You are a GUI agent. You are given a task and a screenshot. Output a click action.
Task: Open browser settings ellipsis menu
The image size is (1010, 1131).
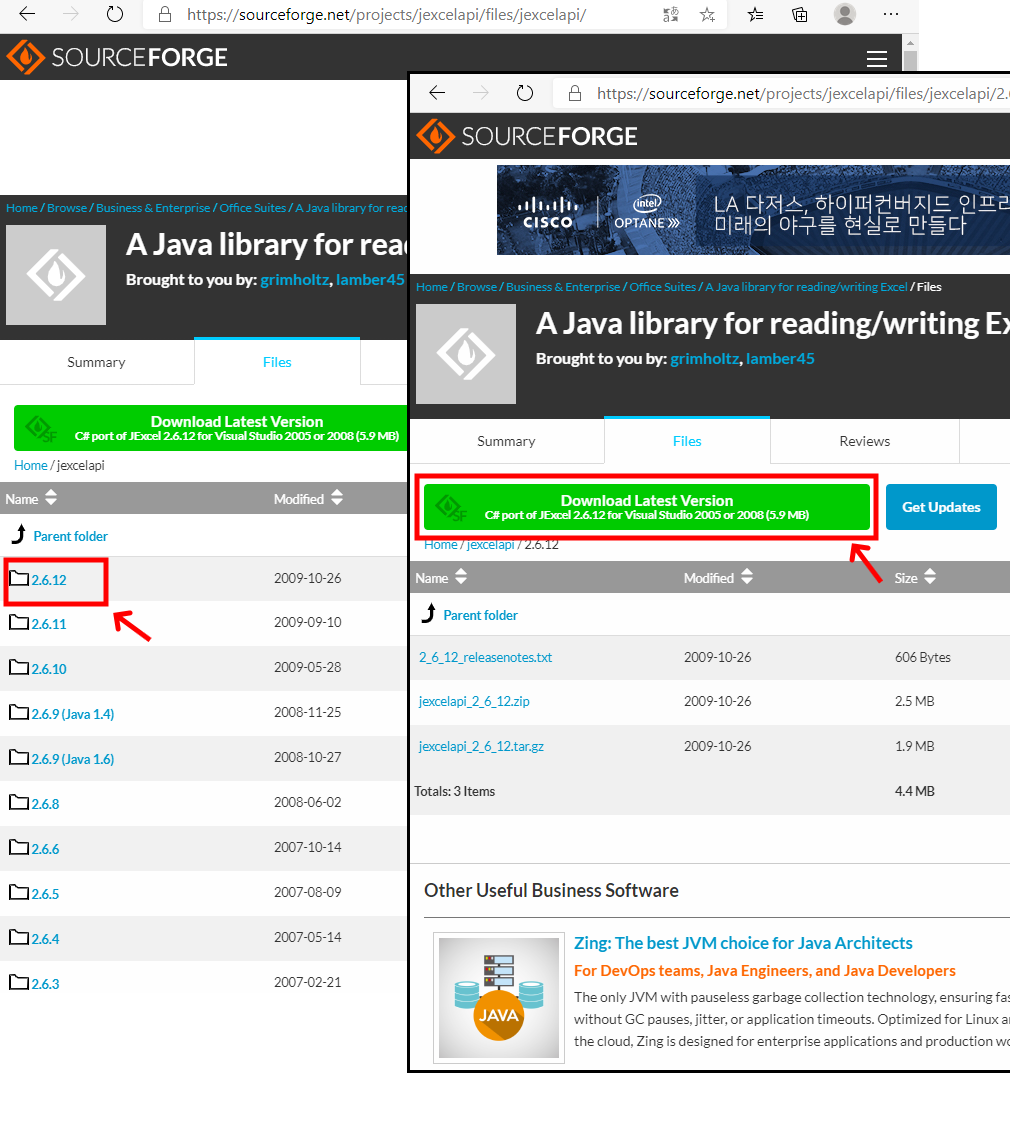click(x=891, y=14)
